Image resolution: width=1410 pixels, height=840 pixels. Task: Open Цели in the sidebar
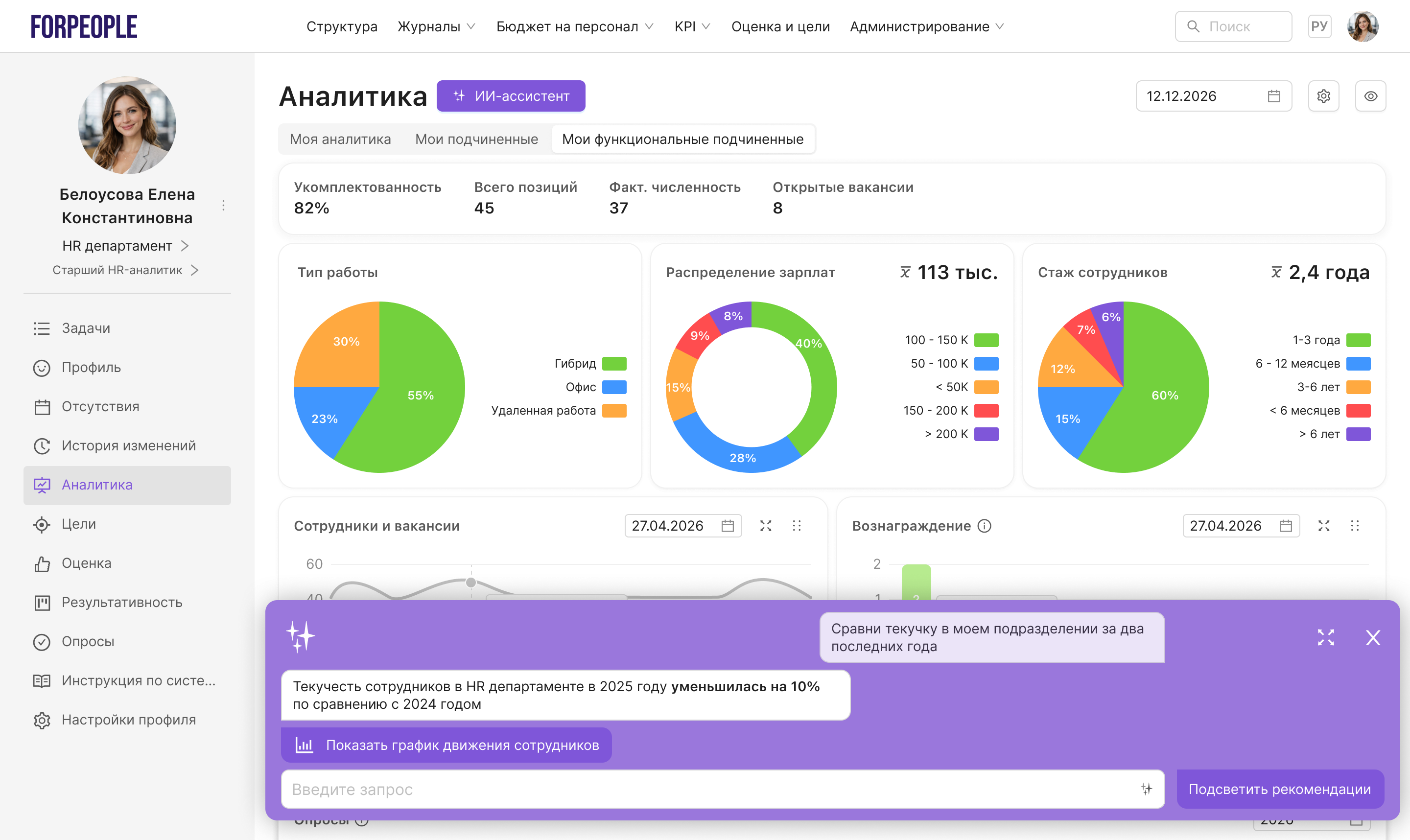click(x=79, y=524)
